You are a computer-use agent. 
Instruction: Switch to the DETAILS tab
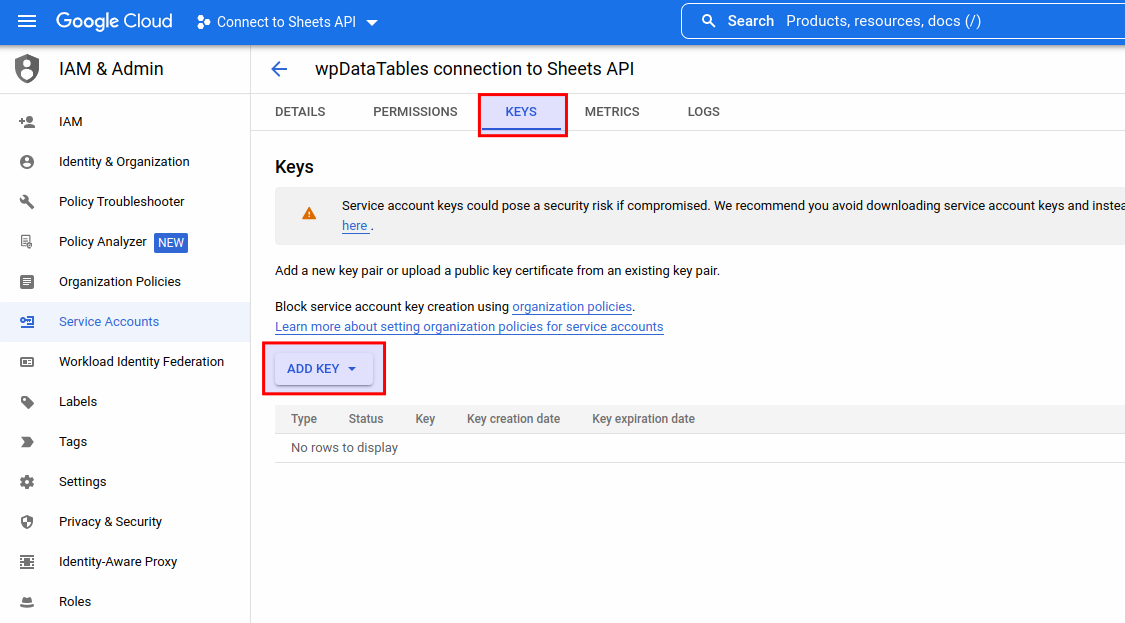click(300, 112)
